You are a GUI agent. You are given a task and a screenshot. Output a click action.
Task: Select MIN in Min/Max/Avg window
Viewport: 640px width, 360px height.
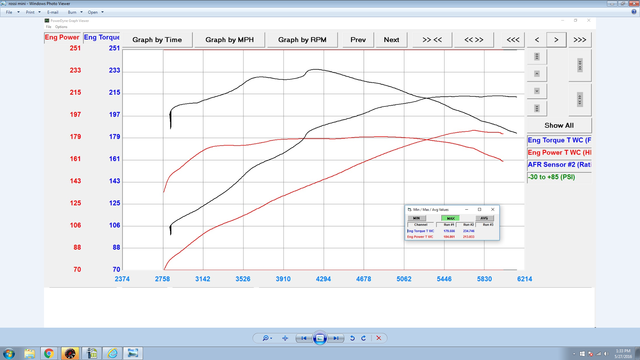click(x=417, y=218)
